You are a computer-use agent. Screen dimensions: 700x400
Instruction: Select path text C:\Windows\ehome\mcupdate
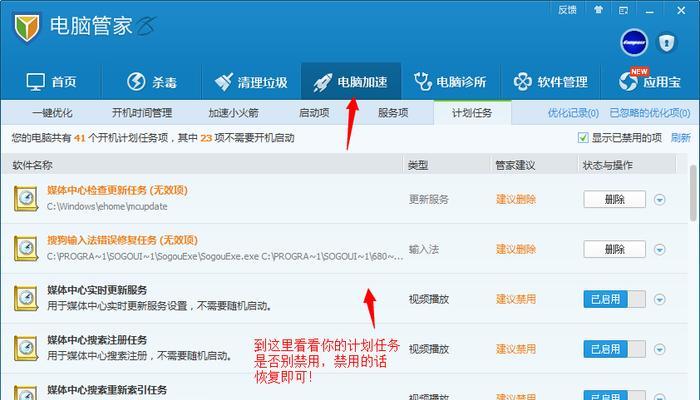coord(107,207)
